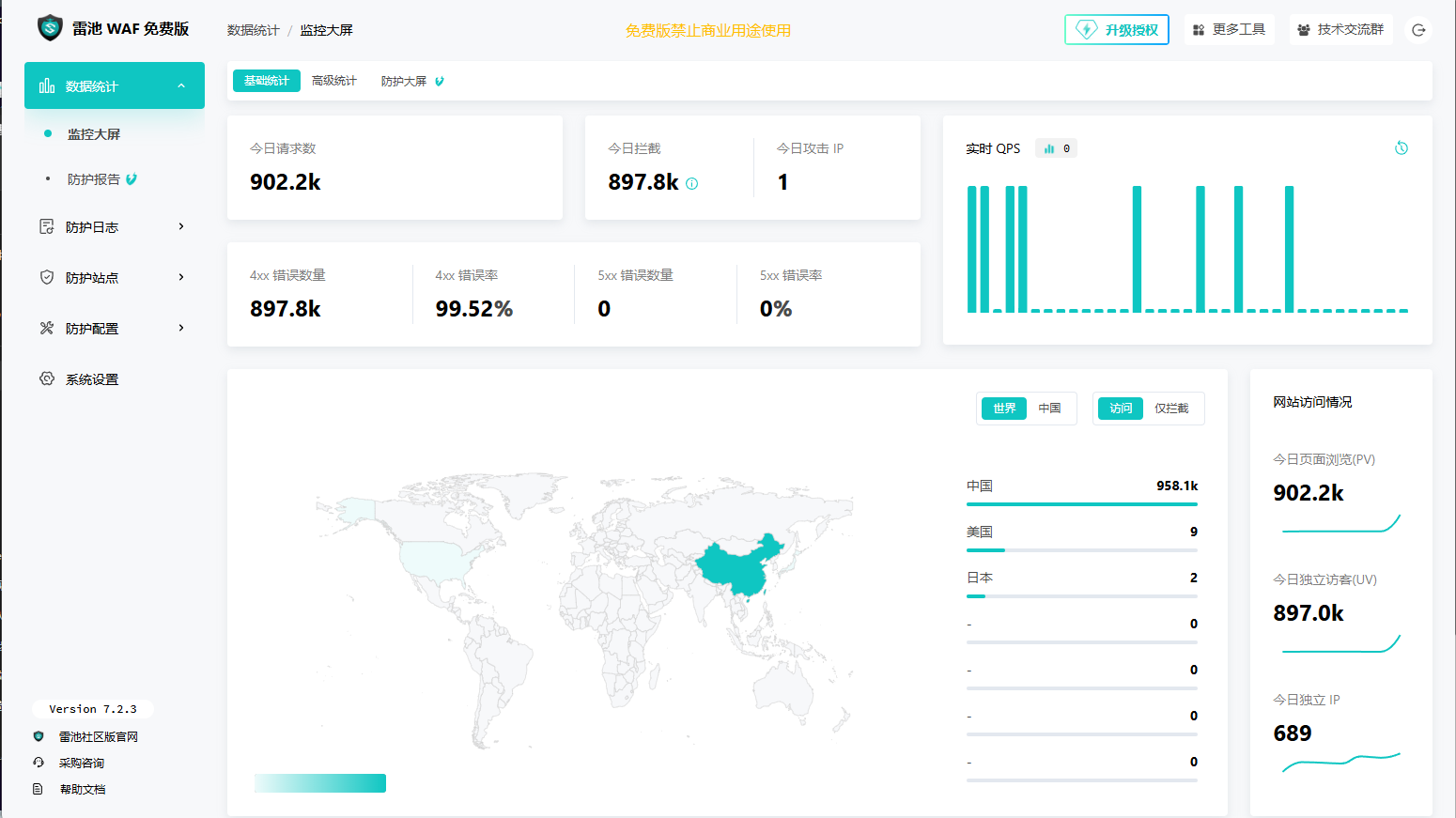Click the document icon beside 帮助文档
Viewport: 1456px width, 818px height.
click(x=39, y=789)
